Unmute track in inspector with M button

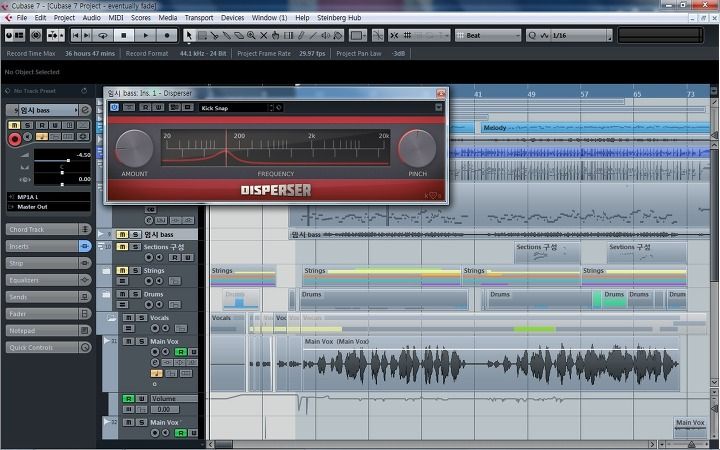tap(14, 125)
